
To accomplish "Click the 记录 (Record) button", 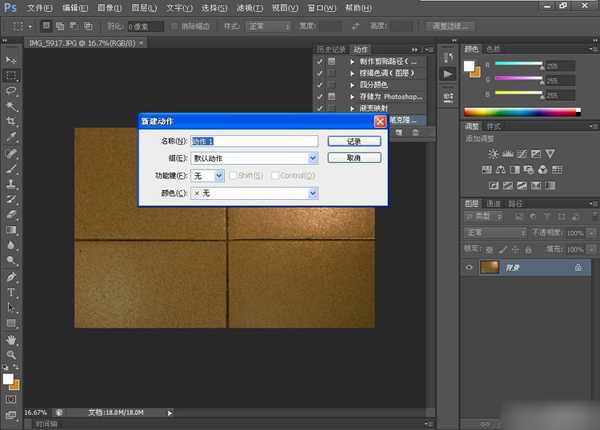I will pyautogui.click(x=353, y=141).
